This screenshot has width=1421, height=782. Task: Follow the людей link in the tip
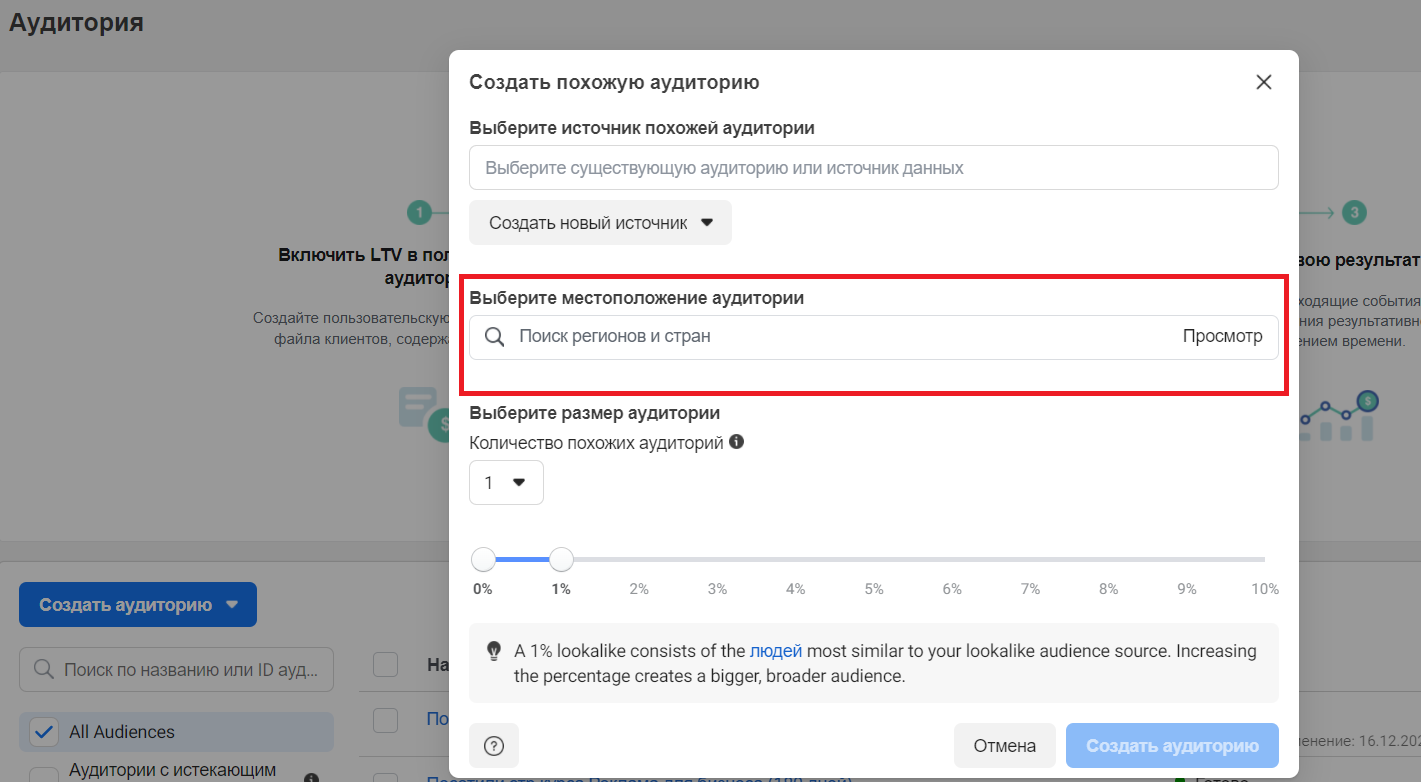pos(775,651)
